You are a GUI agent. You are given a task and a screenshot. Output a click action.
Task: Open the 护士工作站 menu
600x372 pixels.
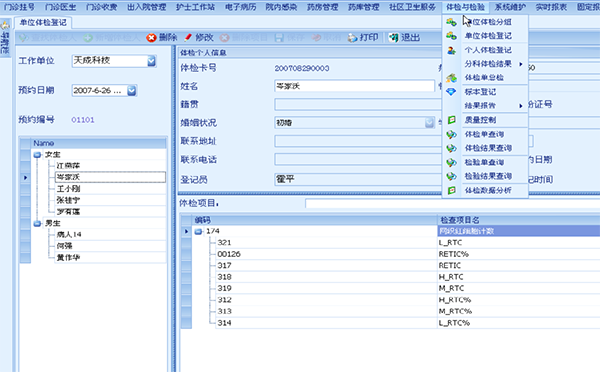(x=196, y=7)
